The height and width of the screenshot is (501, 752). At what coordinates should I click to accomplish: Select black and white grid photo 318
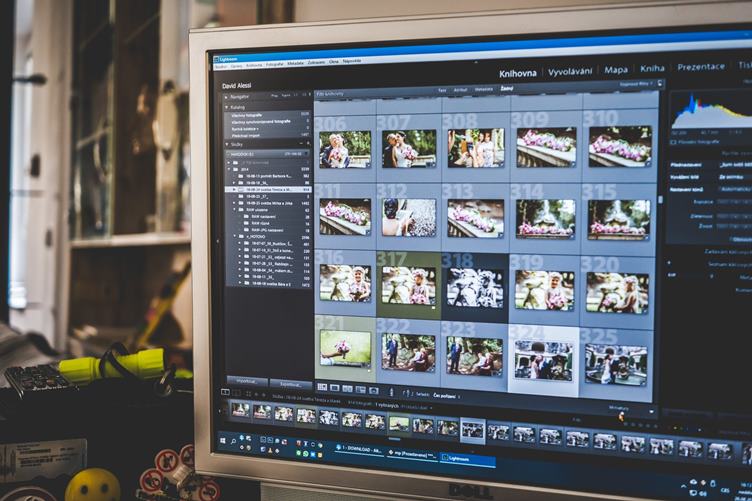click(x=475, y=287)
